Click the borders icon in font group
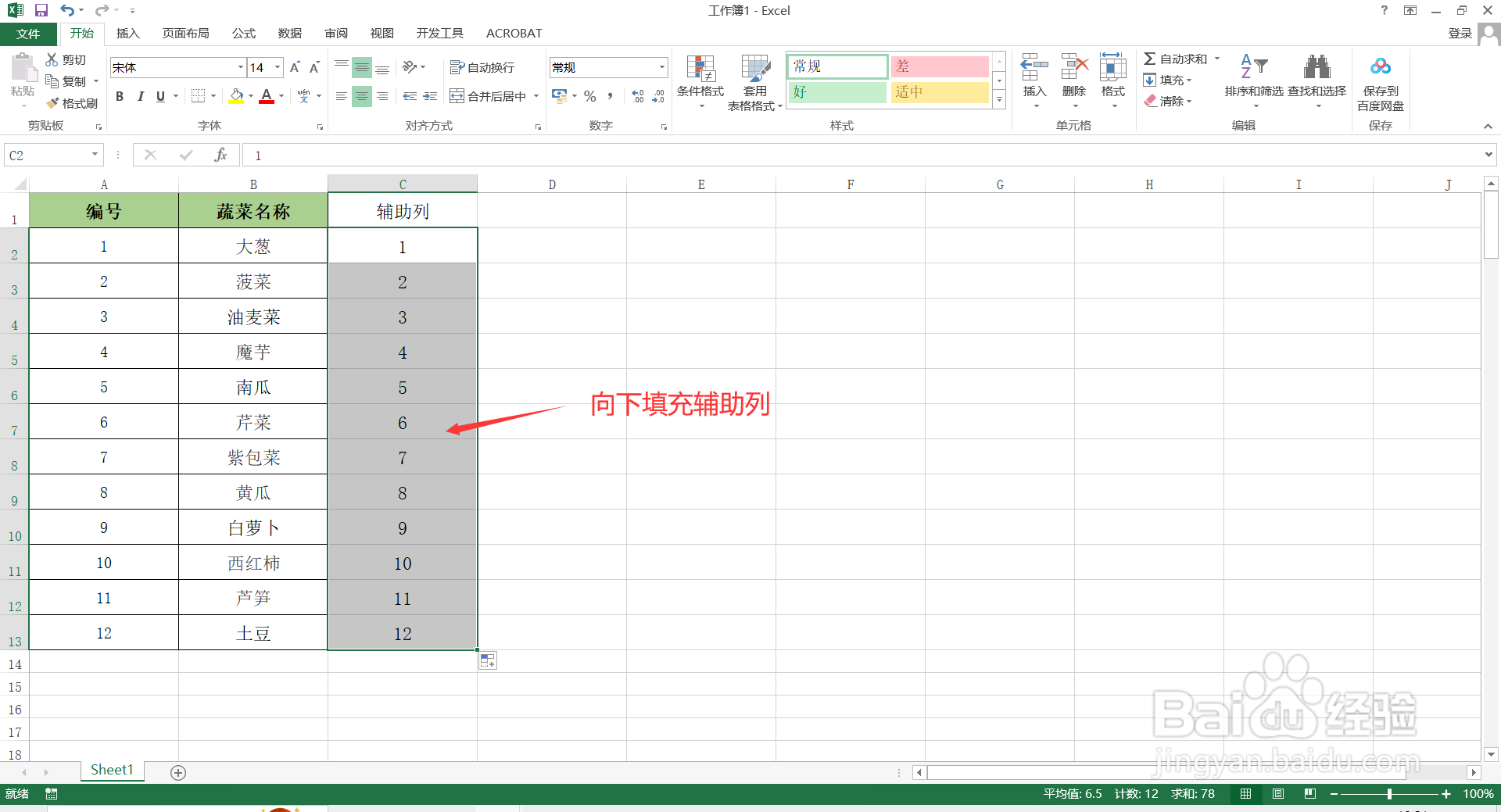This screenshot has width=1501, height=812. point(199,96)
